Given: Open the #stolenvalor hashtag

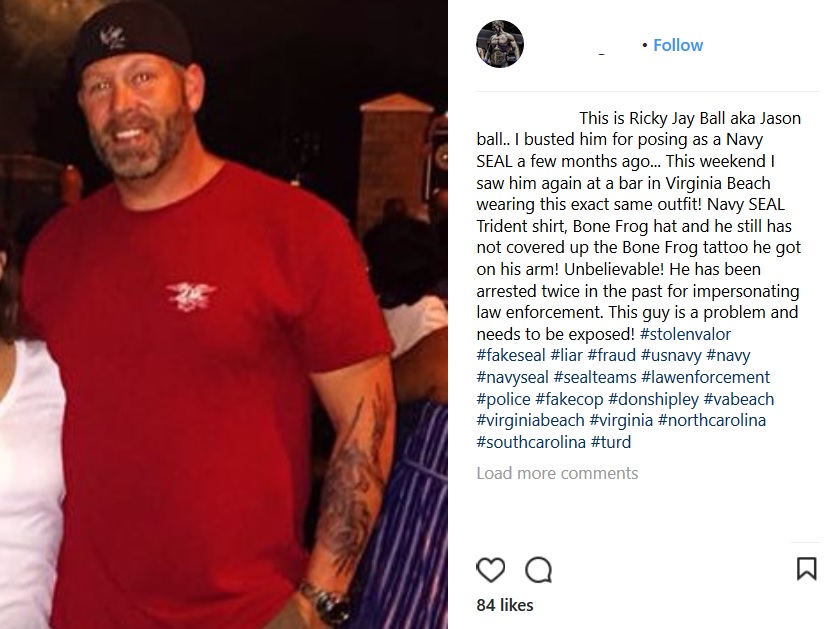Looking at the screenshot, I should coord(685,334).
